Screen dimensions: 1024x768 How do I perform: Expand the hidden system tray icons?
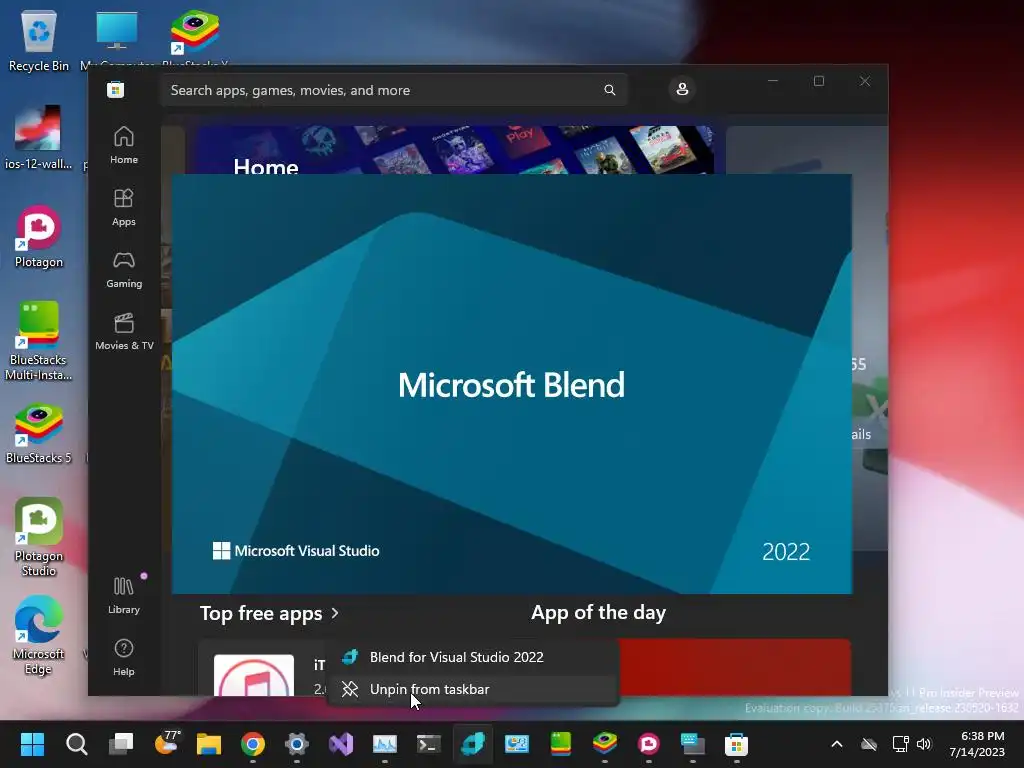tap(837, 744)
